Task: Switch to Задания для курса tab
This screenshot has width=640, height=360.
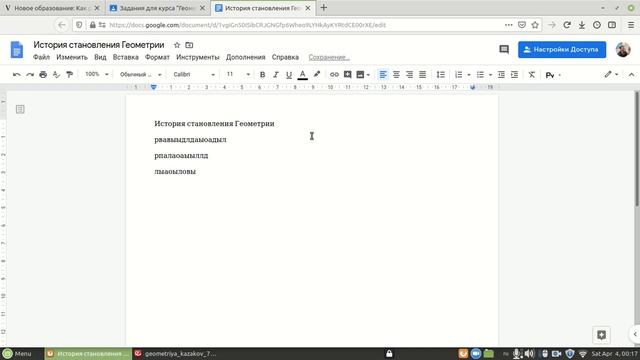Action: (x=157, y=8)
